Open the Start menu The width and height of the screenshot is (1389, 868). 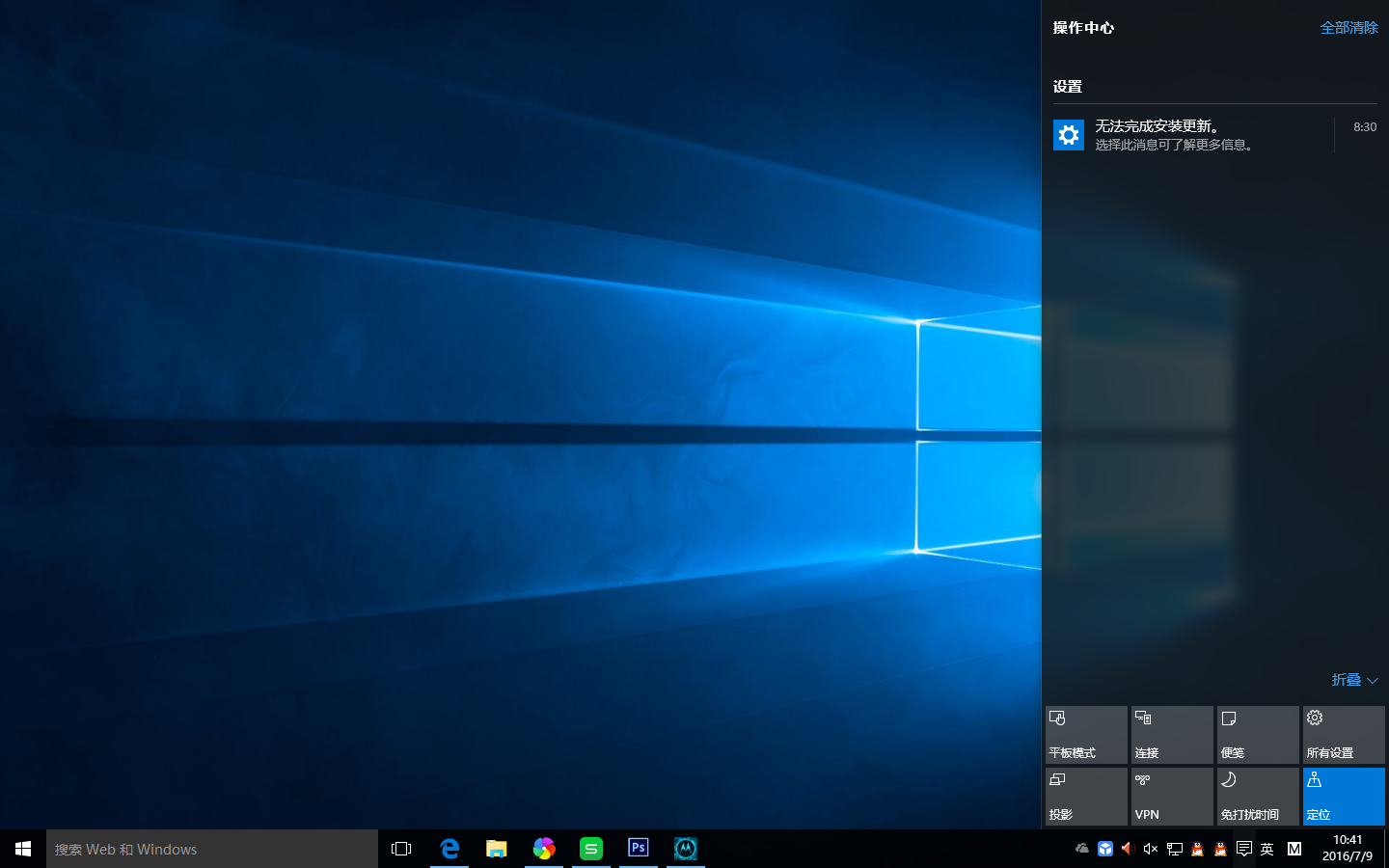(x=23, y=849)
